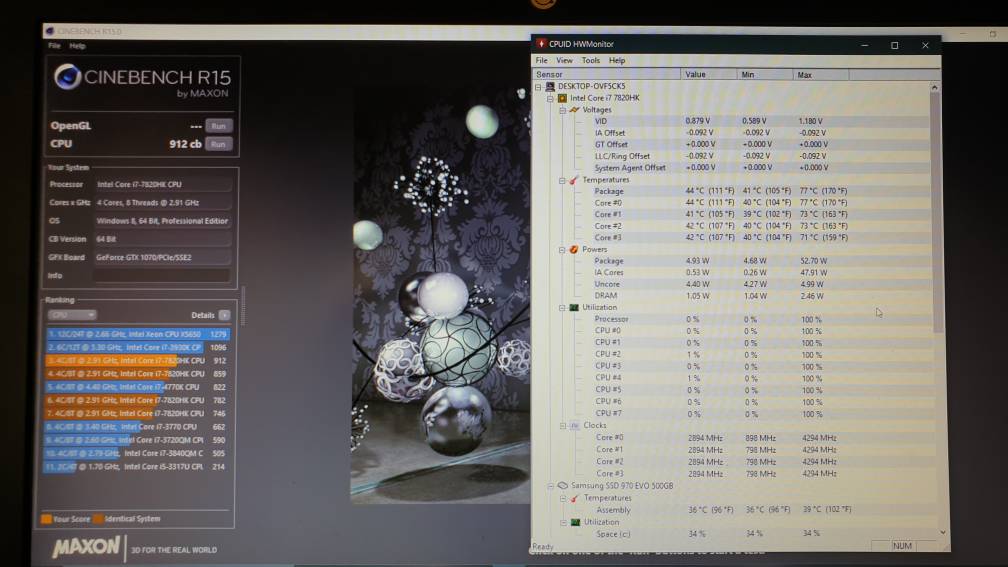This screenshot has width=1008, height=567.
Task: Click the desktop computer icon in the tree
Action: click(550, 86)
